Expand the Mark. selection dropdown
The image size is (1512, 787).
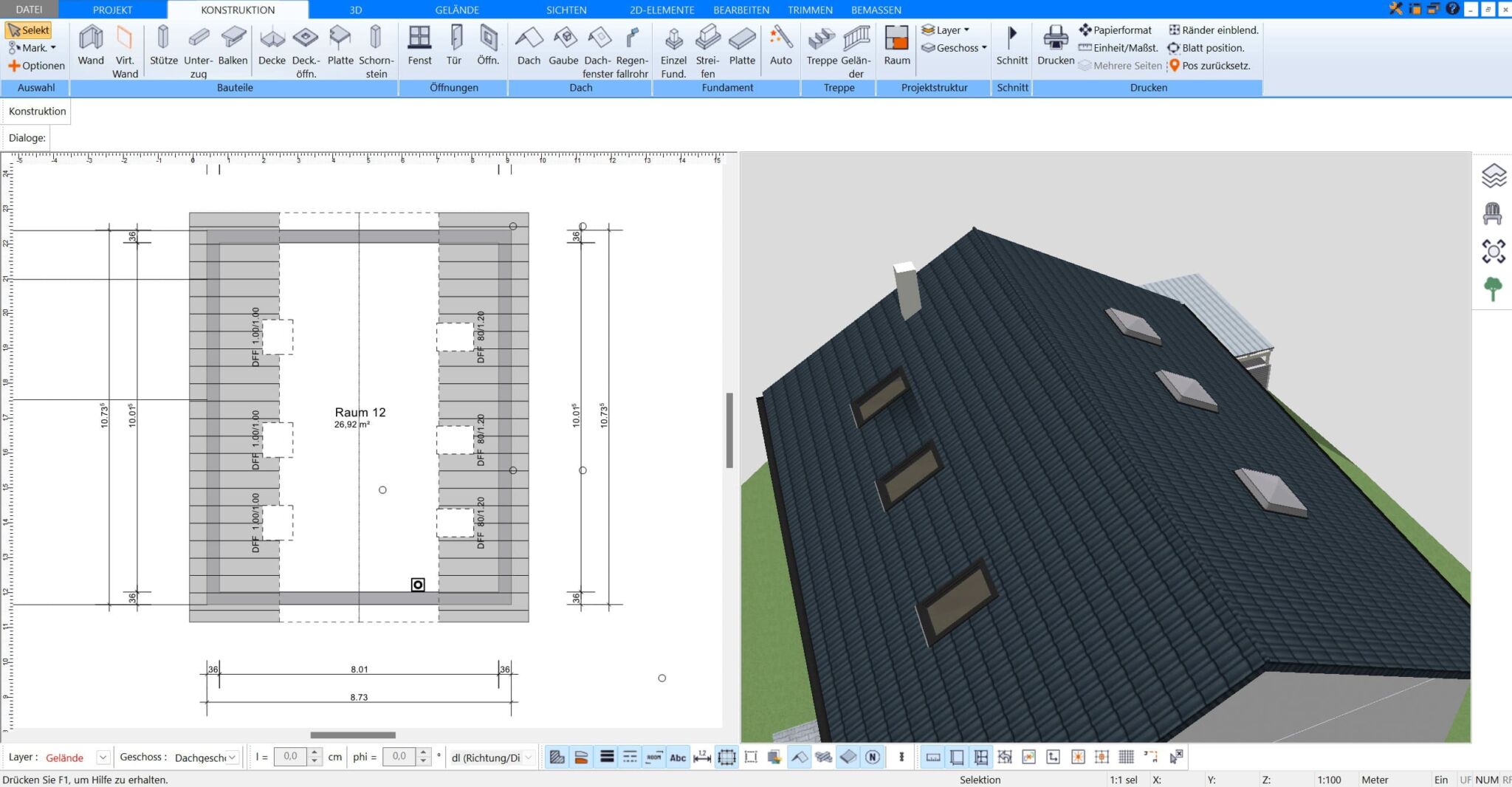pyautogui.click(x=53, y=48)
